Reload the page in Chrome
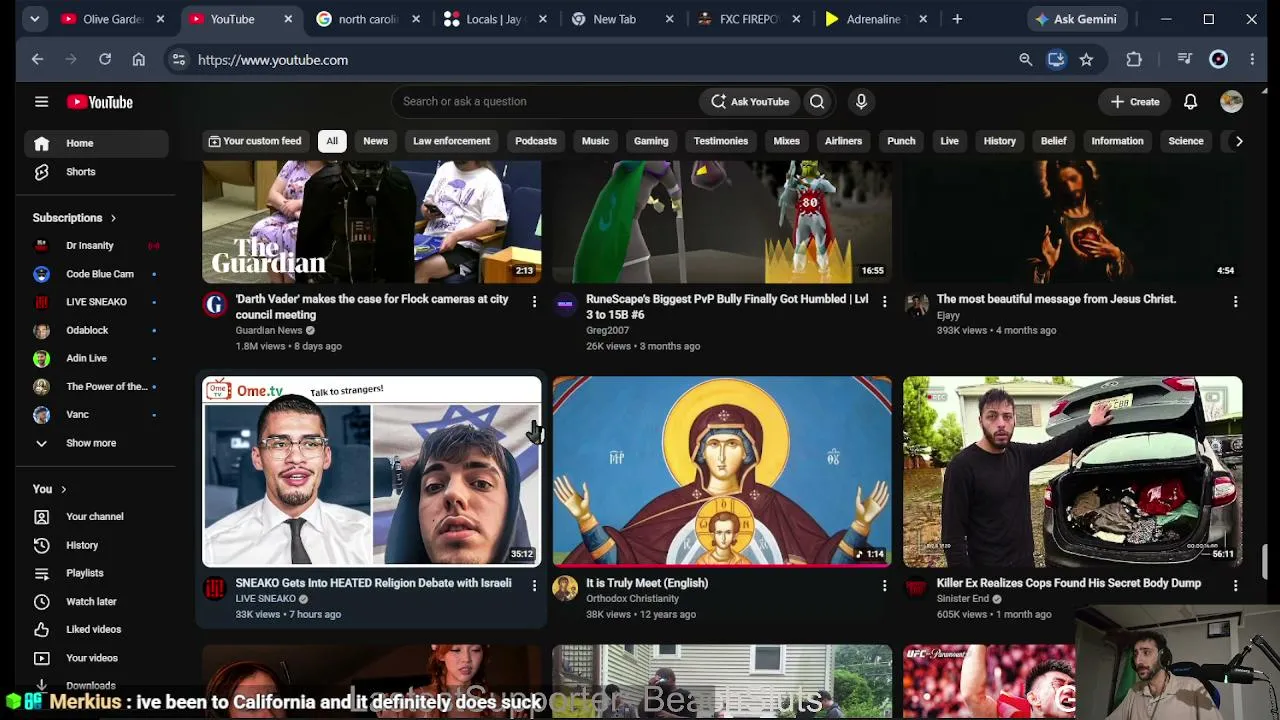Viewport: 1280px width, 720px height. tap(105, 60)
